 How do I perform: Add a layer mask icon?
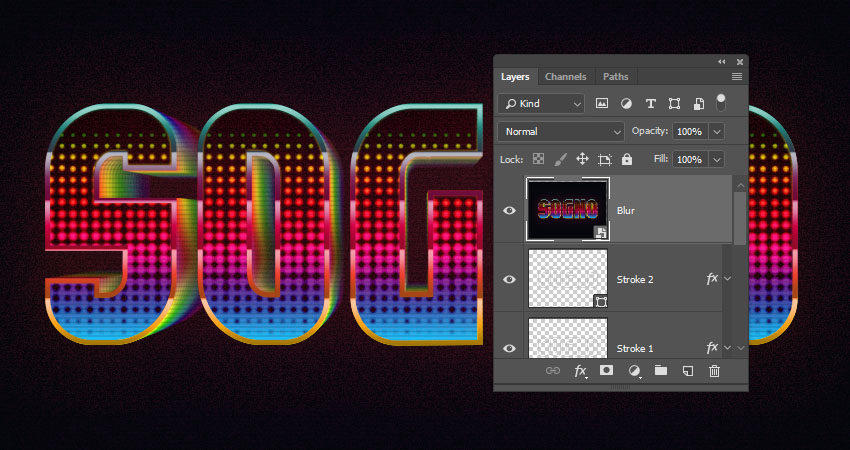point(606,370)
